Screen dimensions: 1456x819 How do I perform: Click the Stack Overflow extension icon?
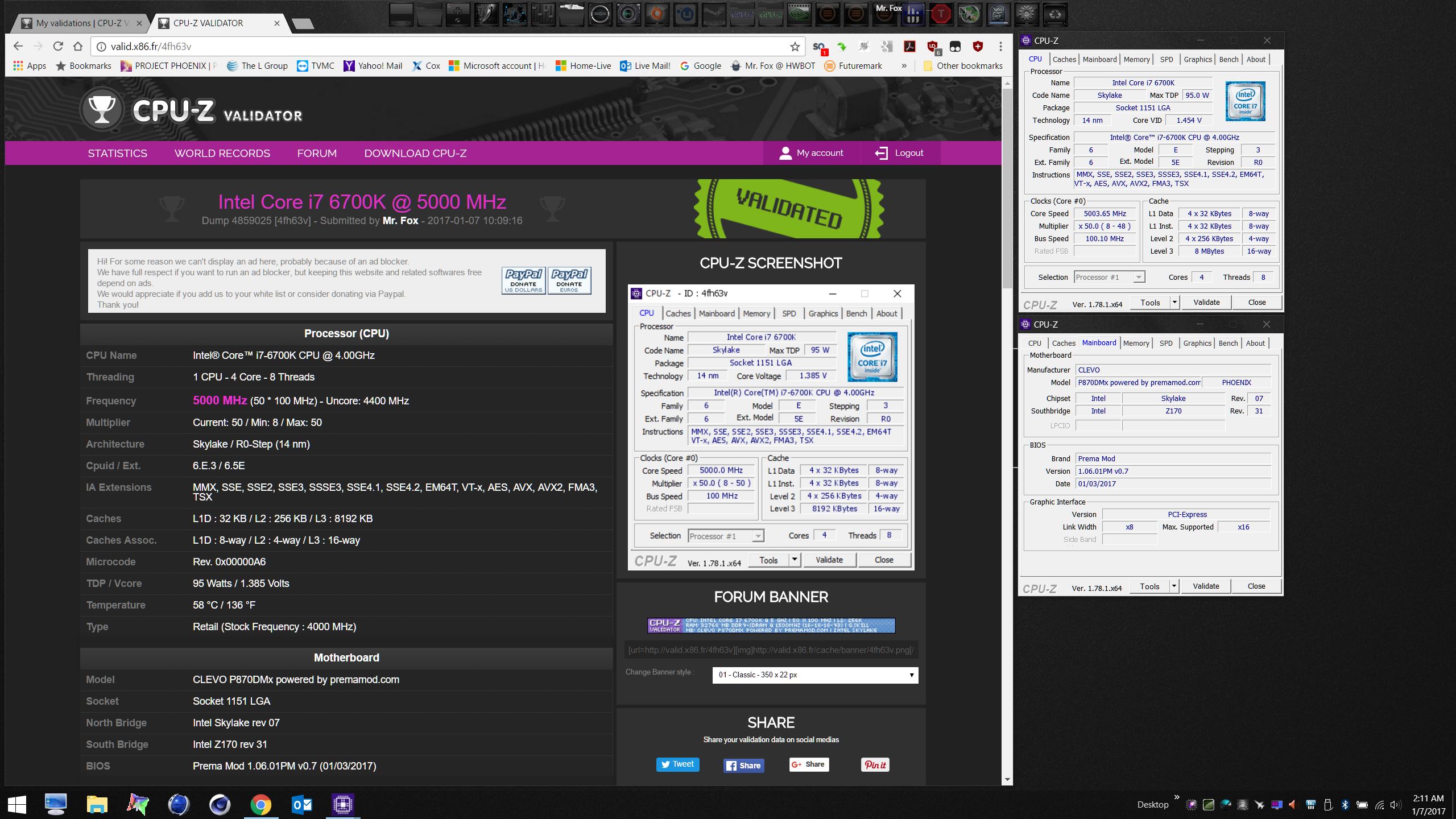(819, 47)
